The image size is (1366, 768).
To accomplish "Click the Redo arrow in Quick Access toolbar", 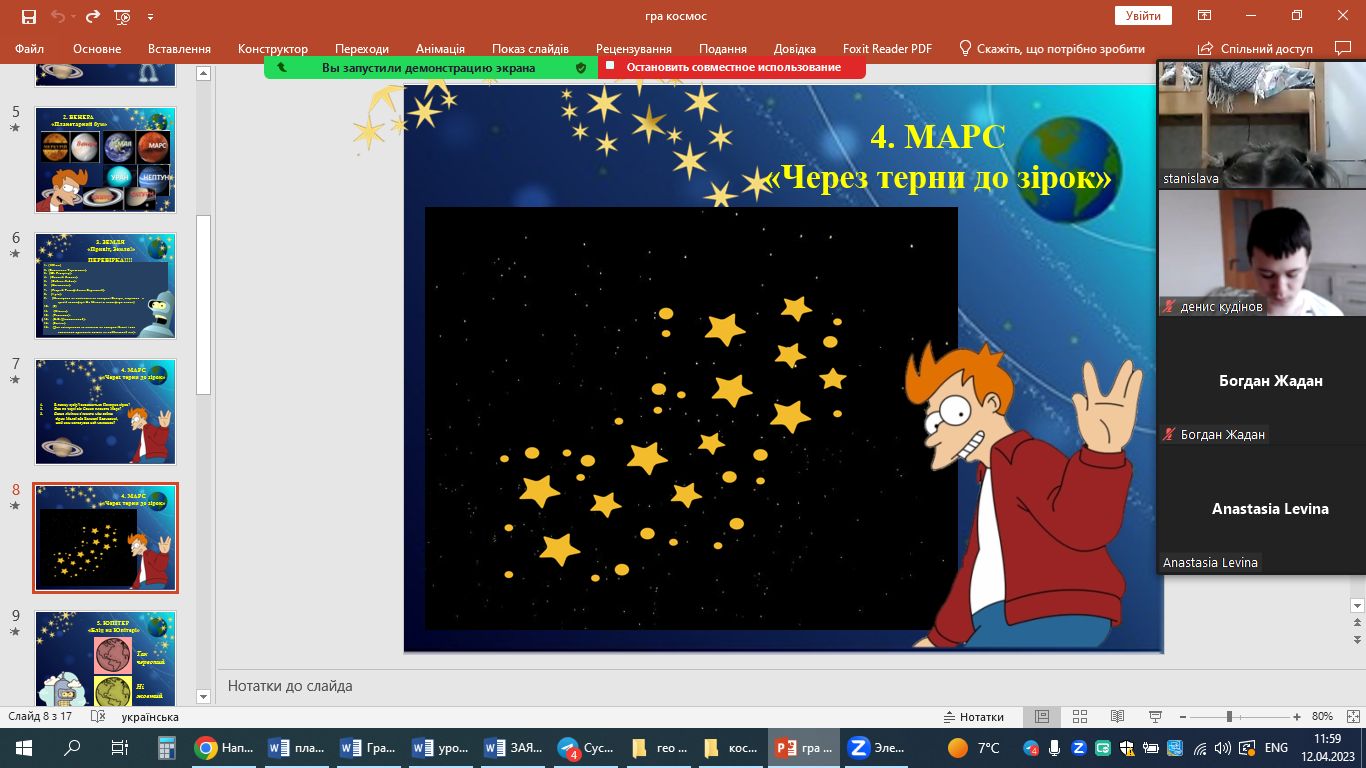I will (93, 16).
